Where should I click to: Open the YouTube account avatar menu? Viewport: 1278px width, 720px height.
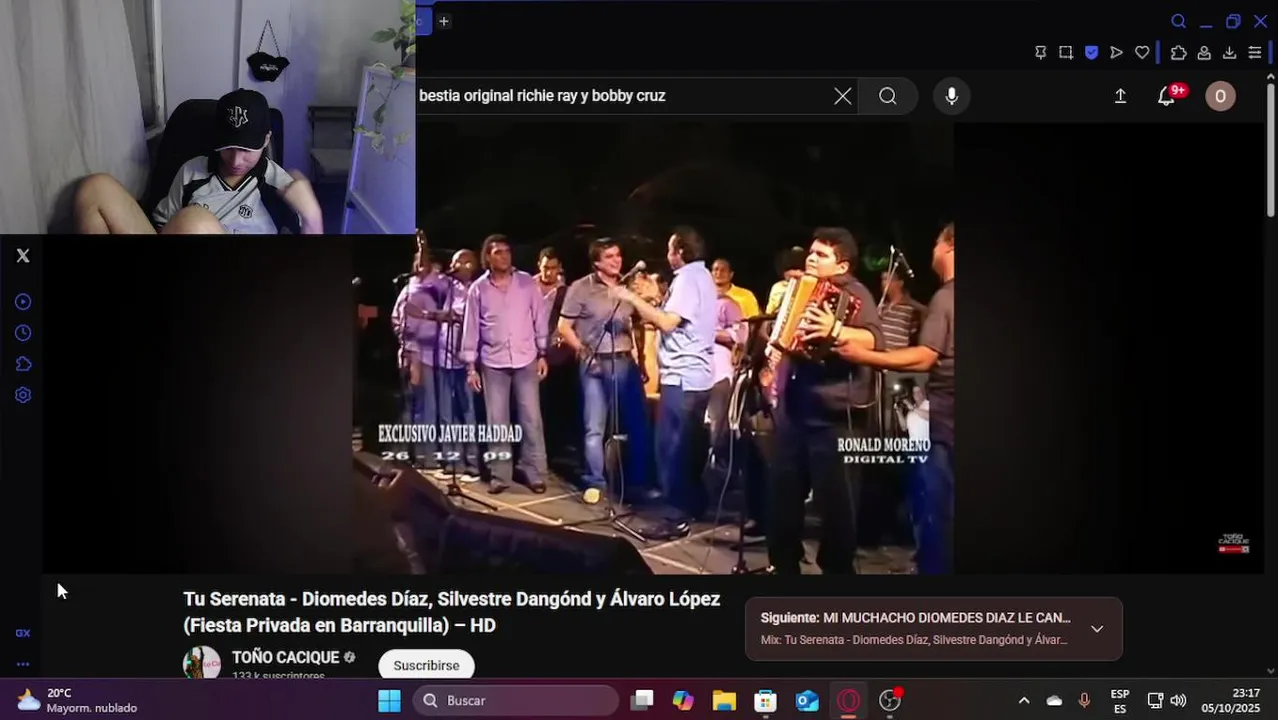[x=1220, y=96]
